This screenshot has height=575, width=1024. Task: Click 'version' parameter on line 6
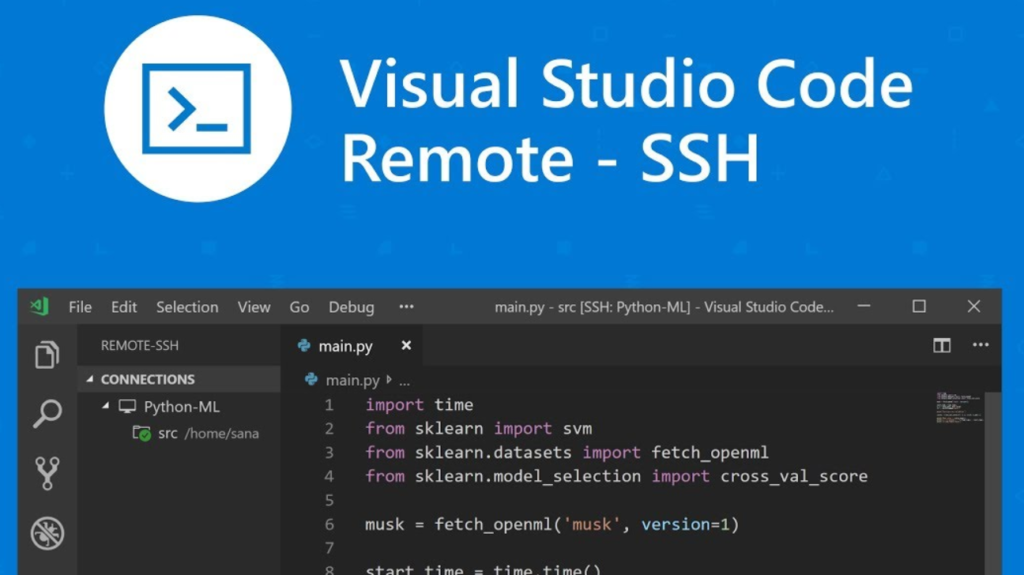675,524
